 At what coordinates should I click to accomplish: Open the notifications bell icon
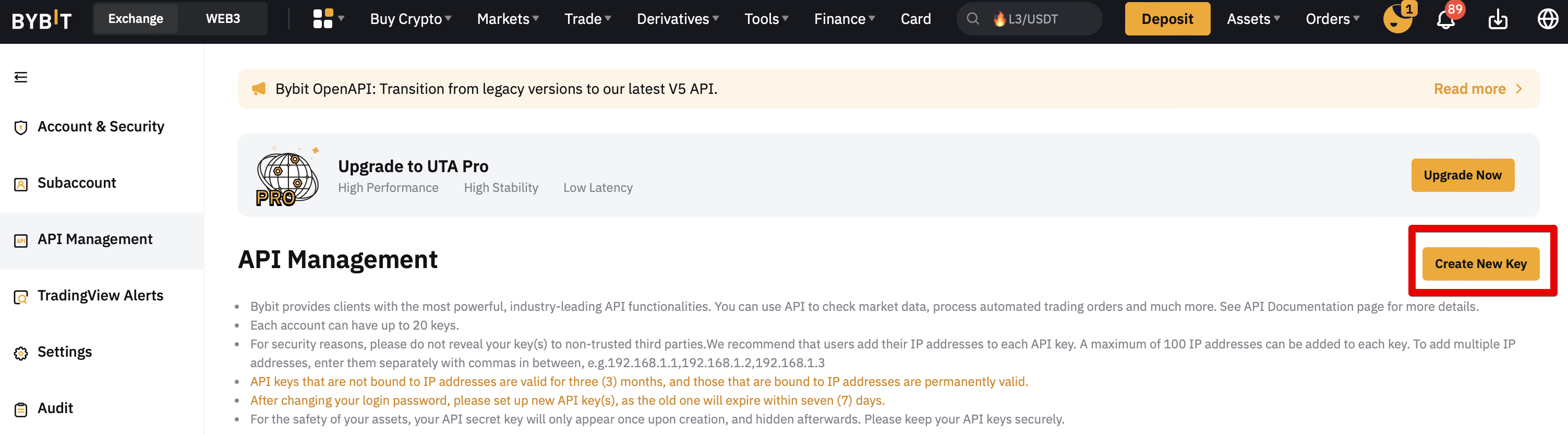1445,20
